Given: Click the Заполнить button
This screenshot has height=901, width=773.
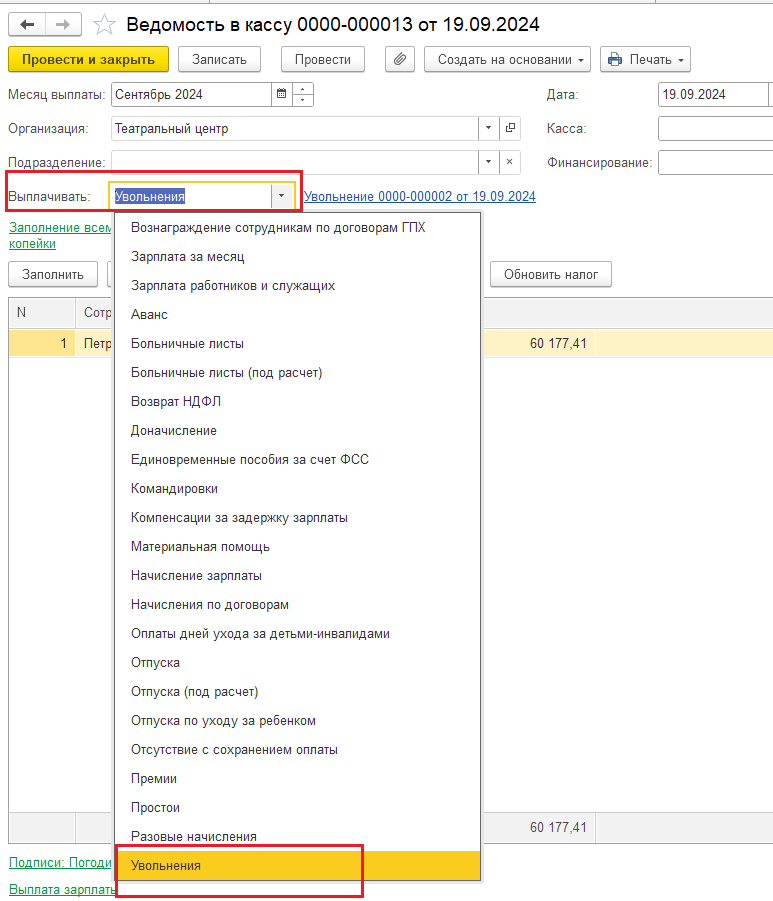Looking at the screenshot, I should (53, 275).
